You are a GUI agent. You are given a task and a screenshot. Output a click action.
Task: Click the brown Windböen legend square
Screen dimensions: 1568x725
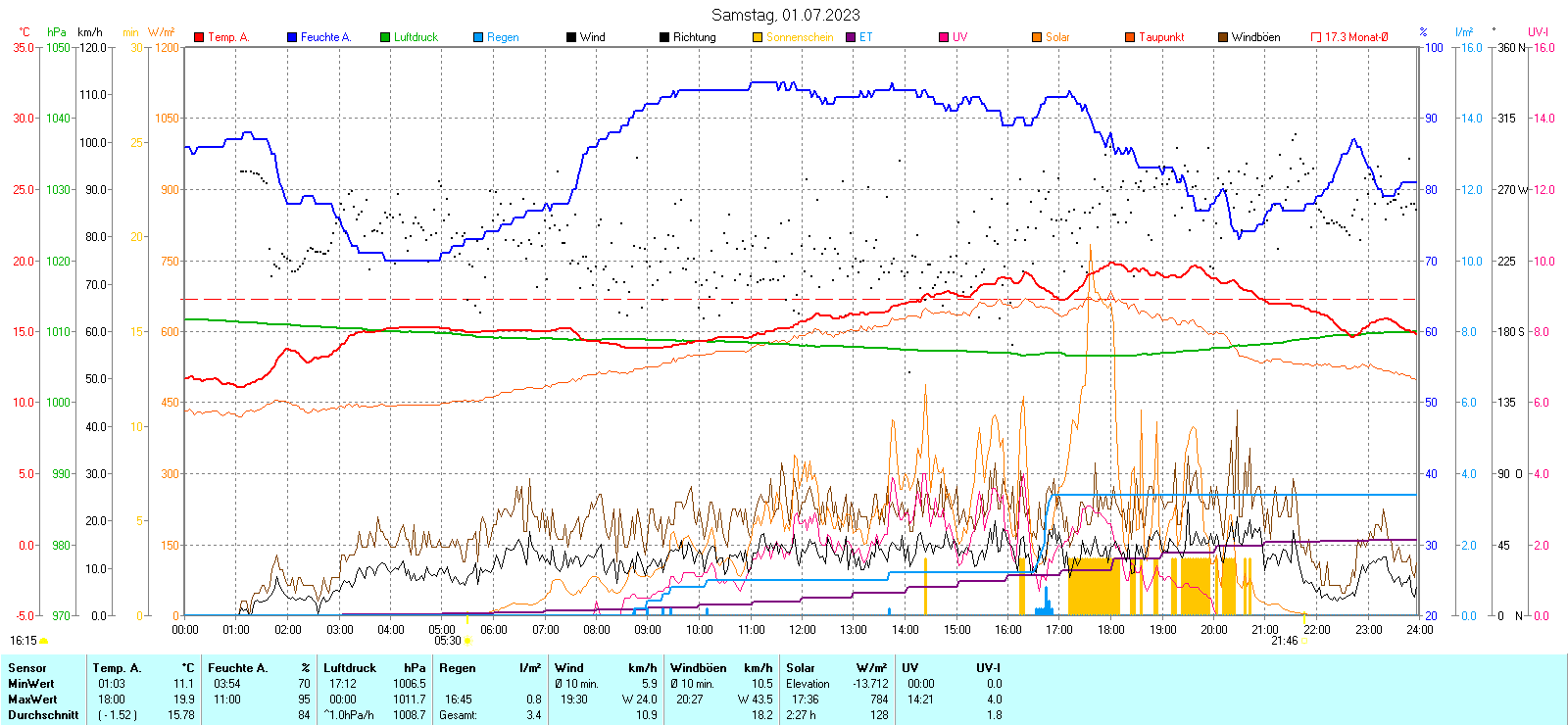1223,37
